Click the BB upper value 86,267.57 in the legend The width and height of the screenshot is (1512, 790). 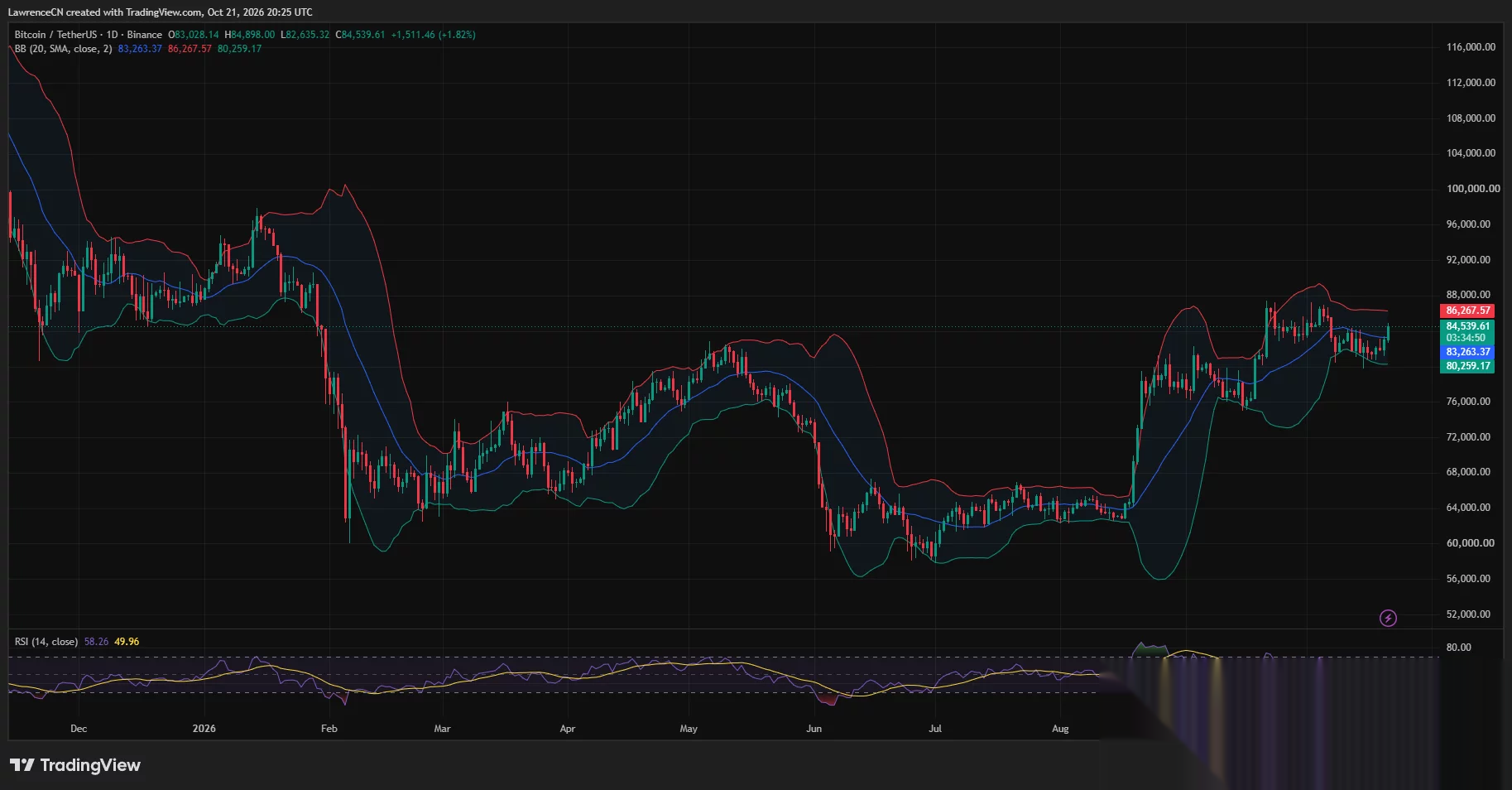[x=190, y=49]
